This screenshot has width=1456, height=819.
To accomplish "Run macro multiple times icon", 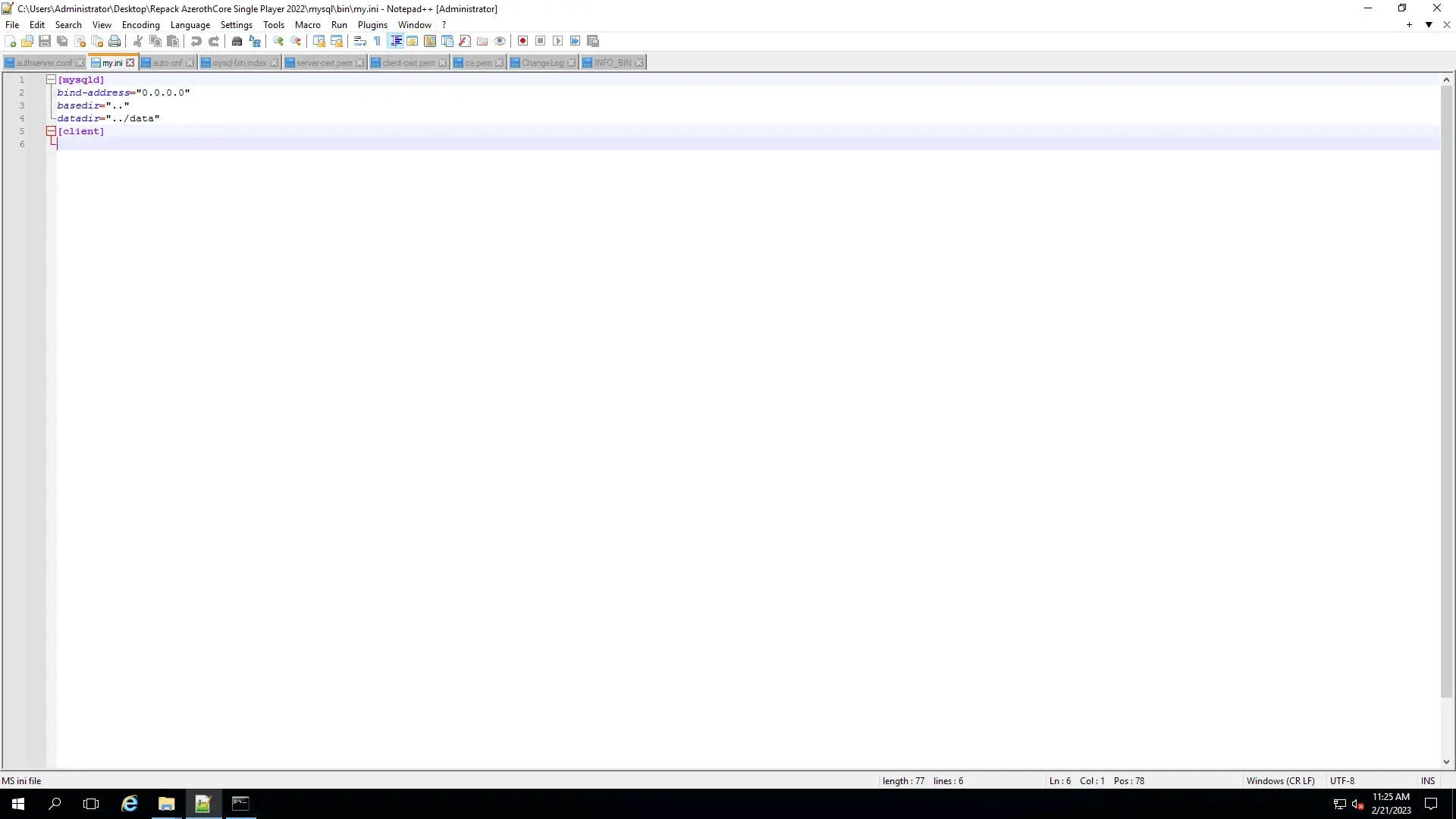I will pyautogui.click(x=576, y=41).
